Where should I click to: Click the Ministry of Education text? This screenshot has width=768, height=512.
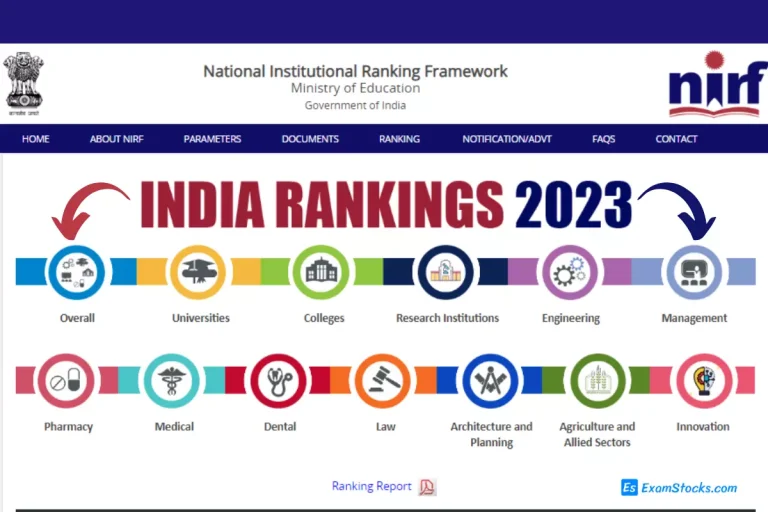[x=355, y=88]
